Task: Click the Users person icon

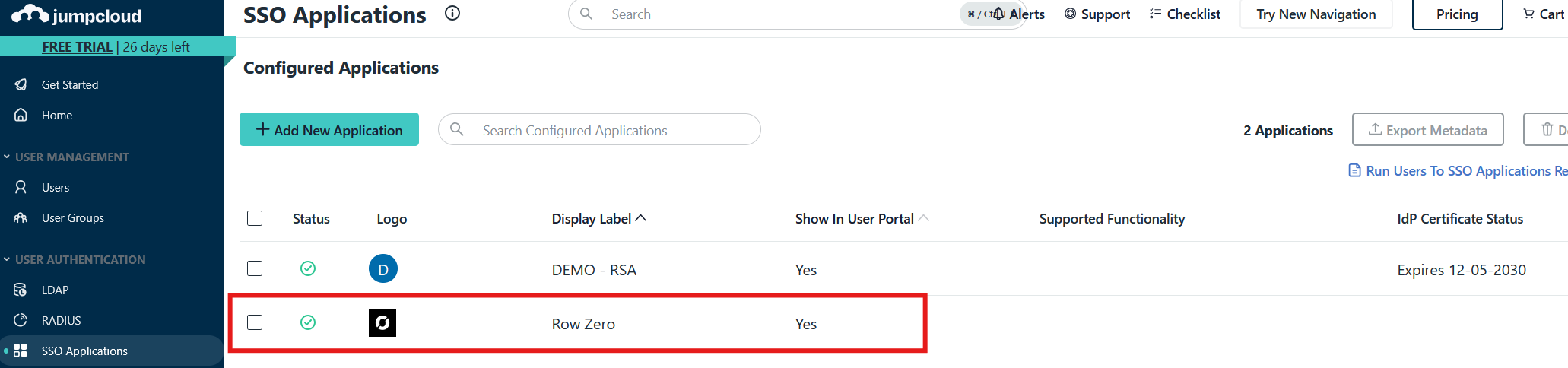Action: (x=21, y=187)
